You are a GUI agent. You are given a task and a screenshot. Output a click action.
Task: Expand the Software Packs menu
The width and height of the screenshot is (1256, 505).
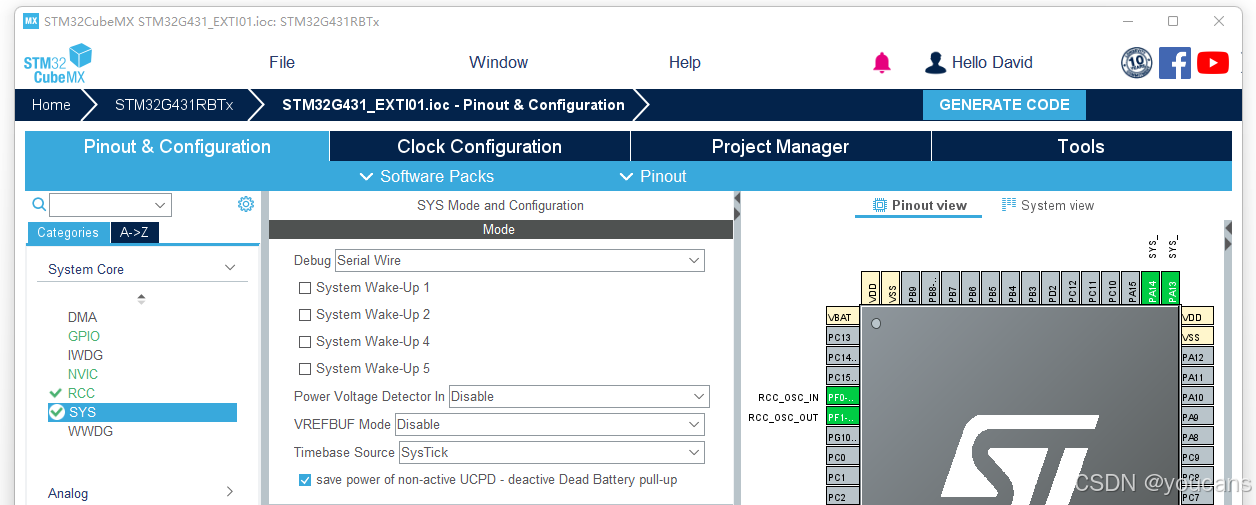(x=426, y=176)
